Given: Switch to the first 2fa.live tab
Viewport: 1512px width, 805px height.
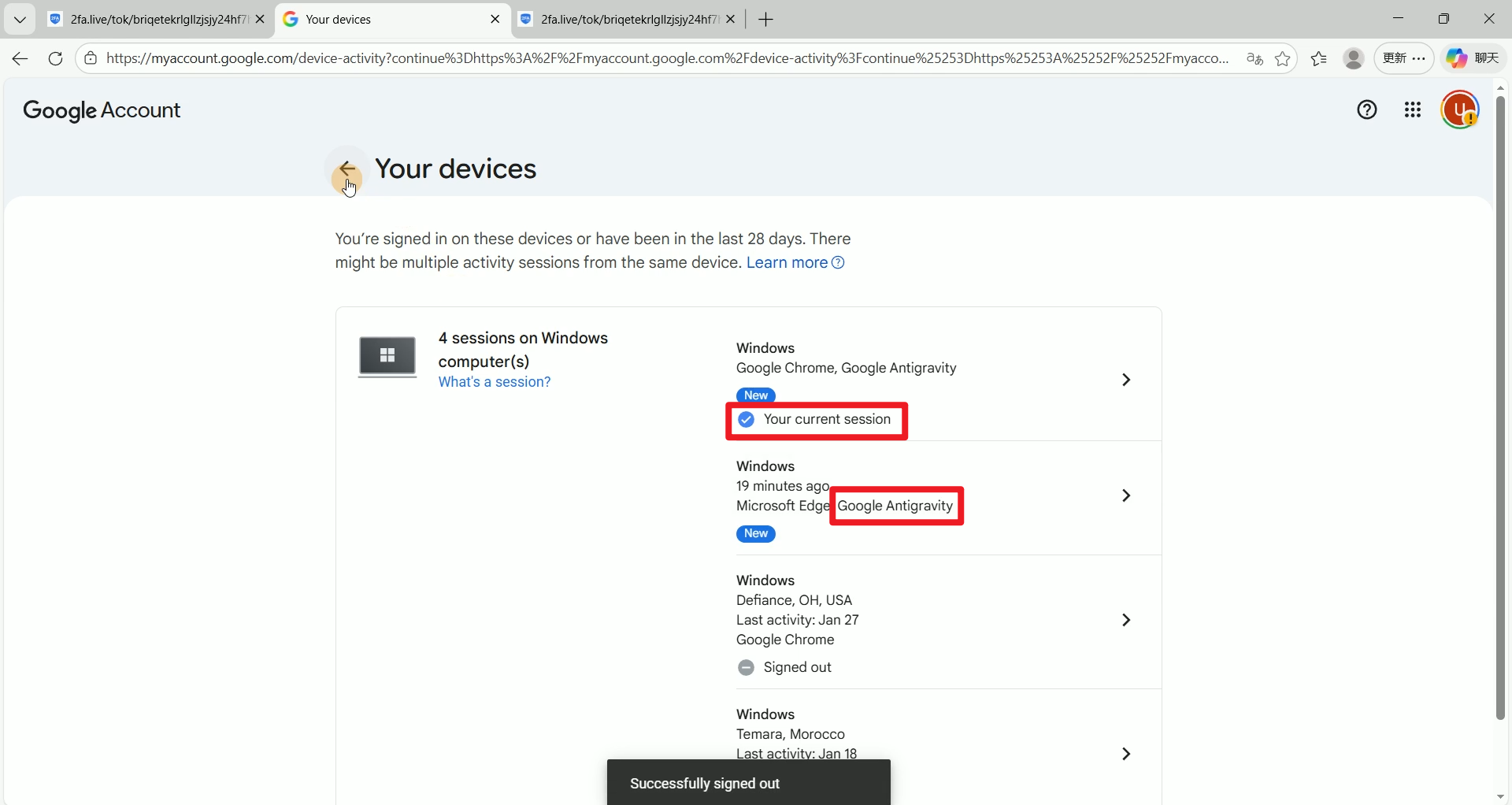Looking at the screenshot, I should [x=154, y=20].
